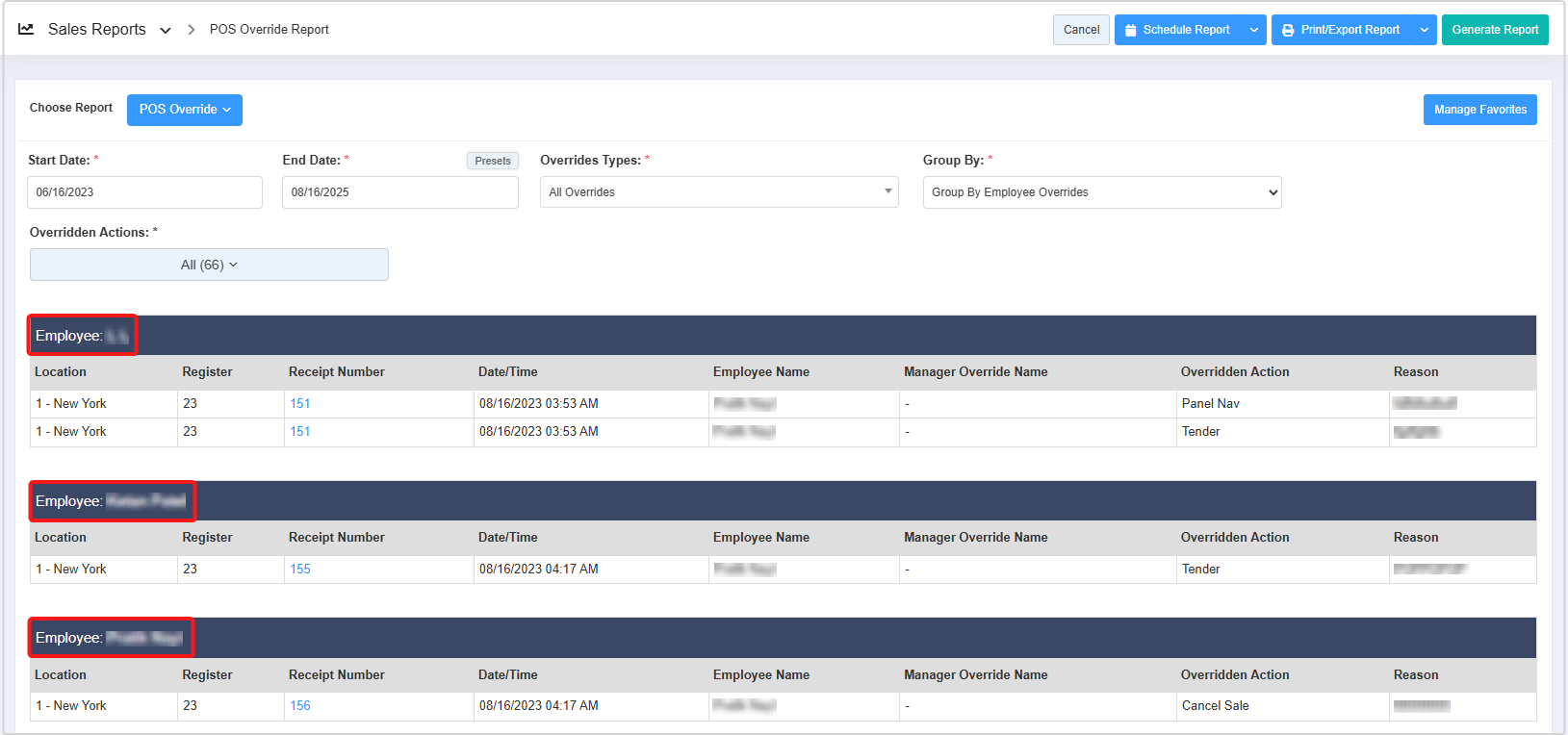Image resolution: width=1568 pixels, height=735 pixels.
Task: Click the printer icon on Print/Export Report
Action: tap(1288, 30)
